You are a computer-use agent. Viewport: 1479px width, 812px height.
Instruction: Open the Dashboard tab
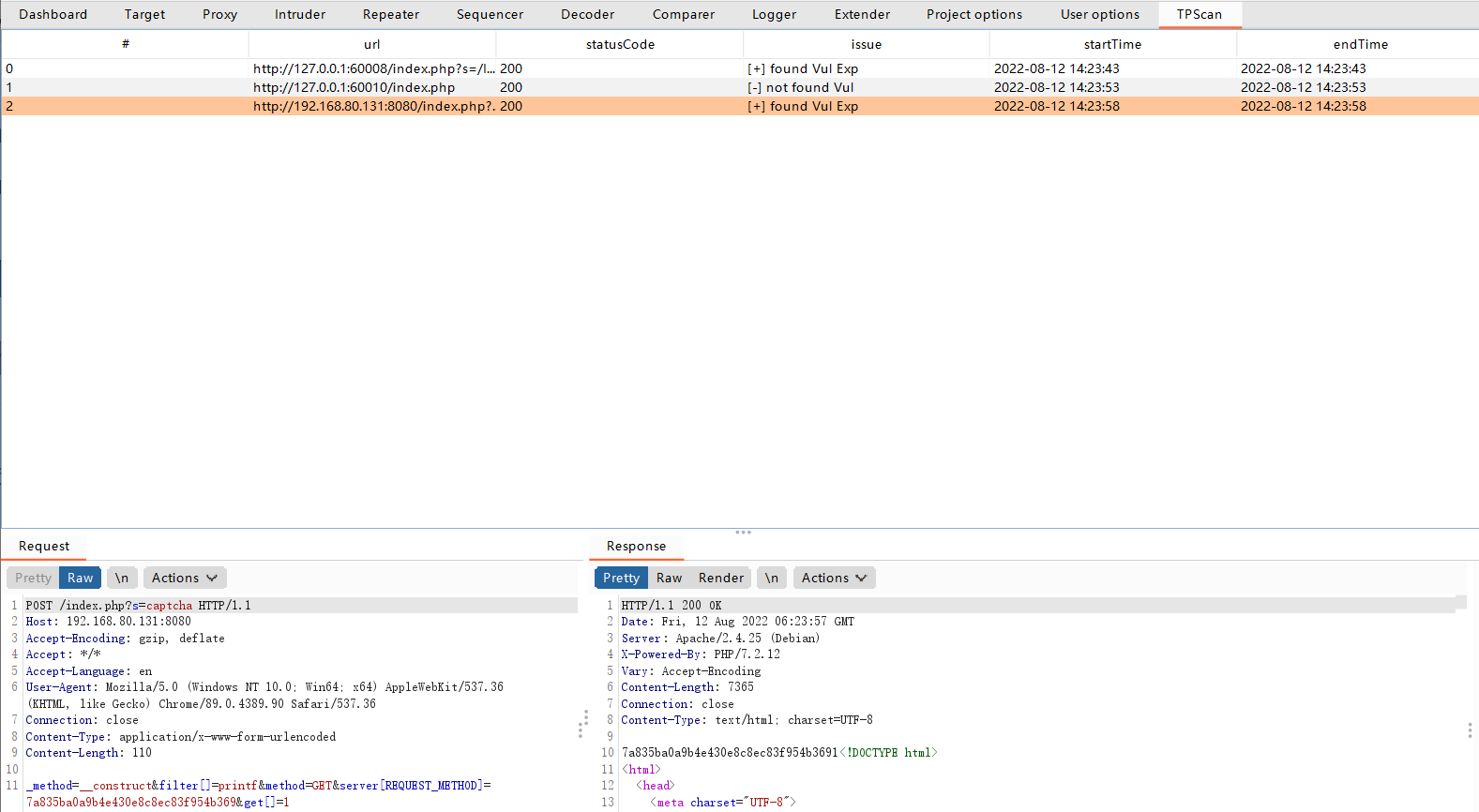[x=53, y=14]
